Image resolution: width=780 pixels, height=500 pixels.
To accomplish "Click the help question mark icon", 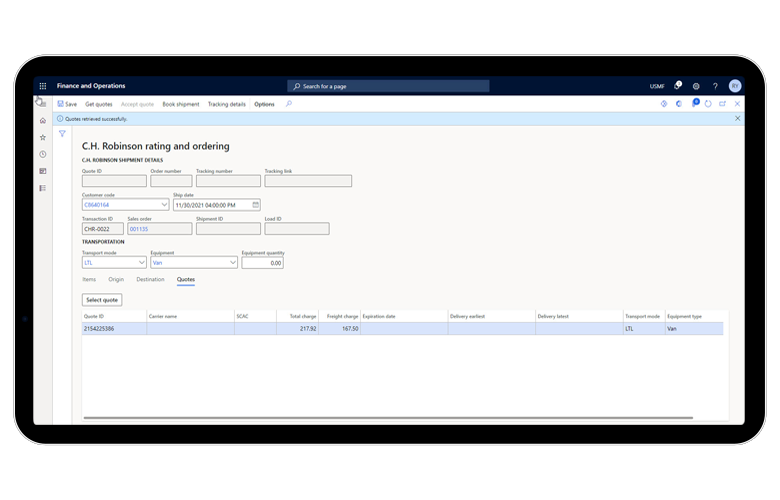I will (x=715, y=86).
